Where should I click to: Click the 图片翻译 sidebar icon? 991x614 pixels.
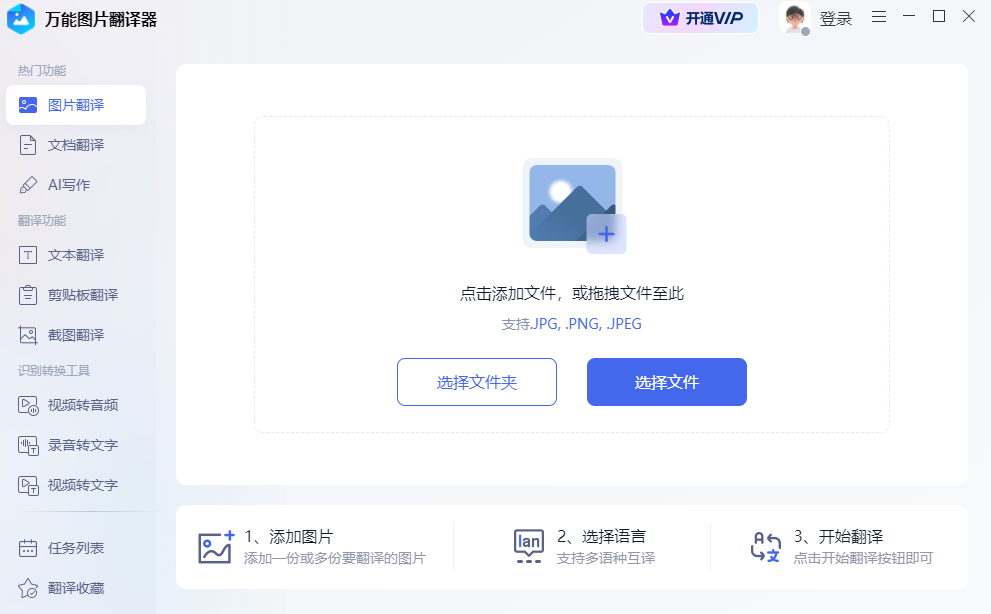click(28, 105)
